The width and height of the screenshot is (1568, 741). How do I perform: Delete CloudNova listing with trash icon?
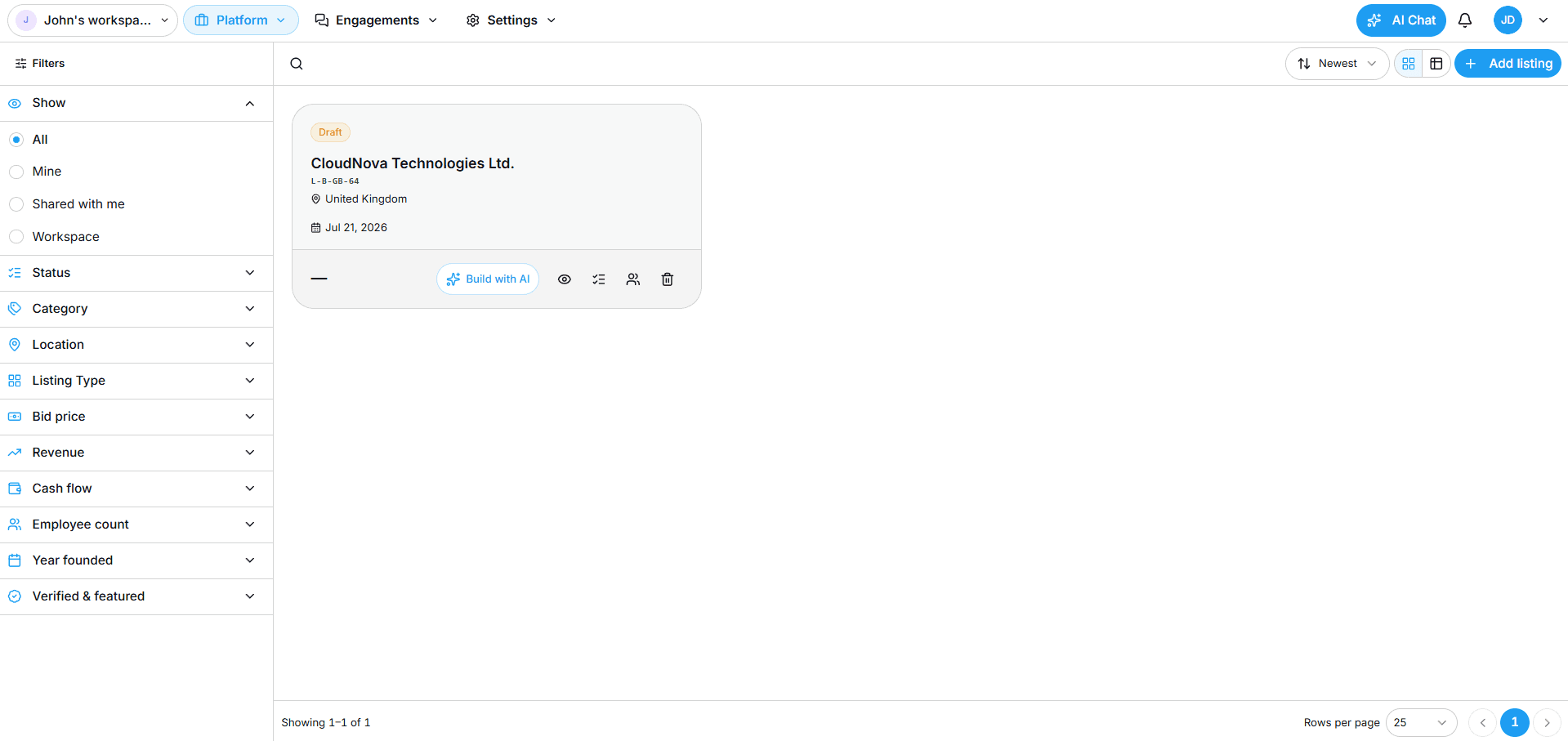click(x=668, y=279)
